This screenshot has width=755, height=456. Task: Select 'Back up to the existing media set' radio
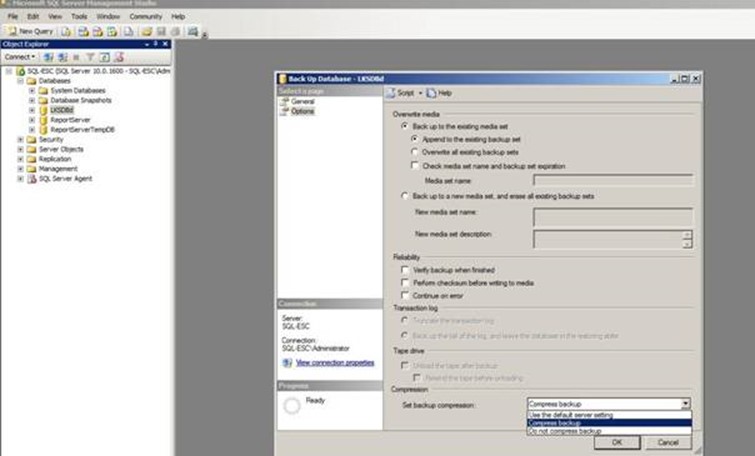tap(404, 126)
